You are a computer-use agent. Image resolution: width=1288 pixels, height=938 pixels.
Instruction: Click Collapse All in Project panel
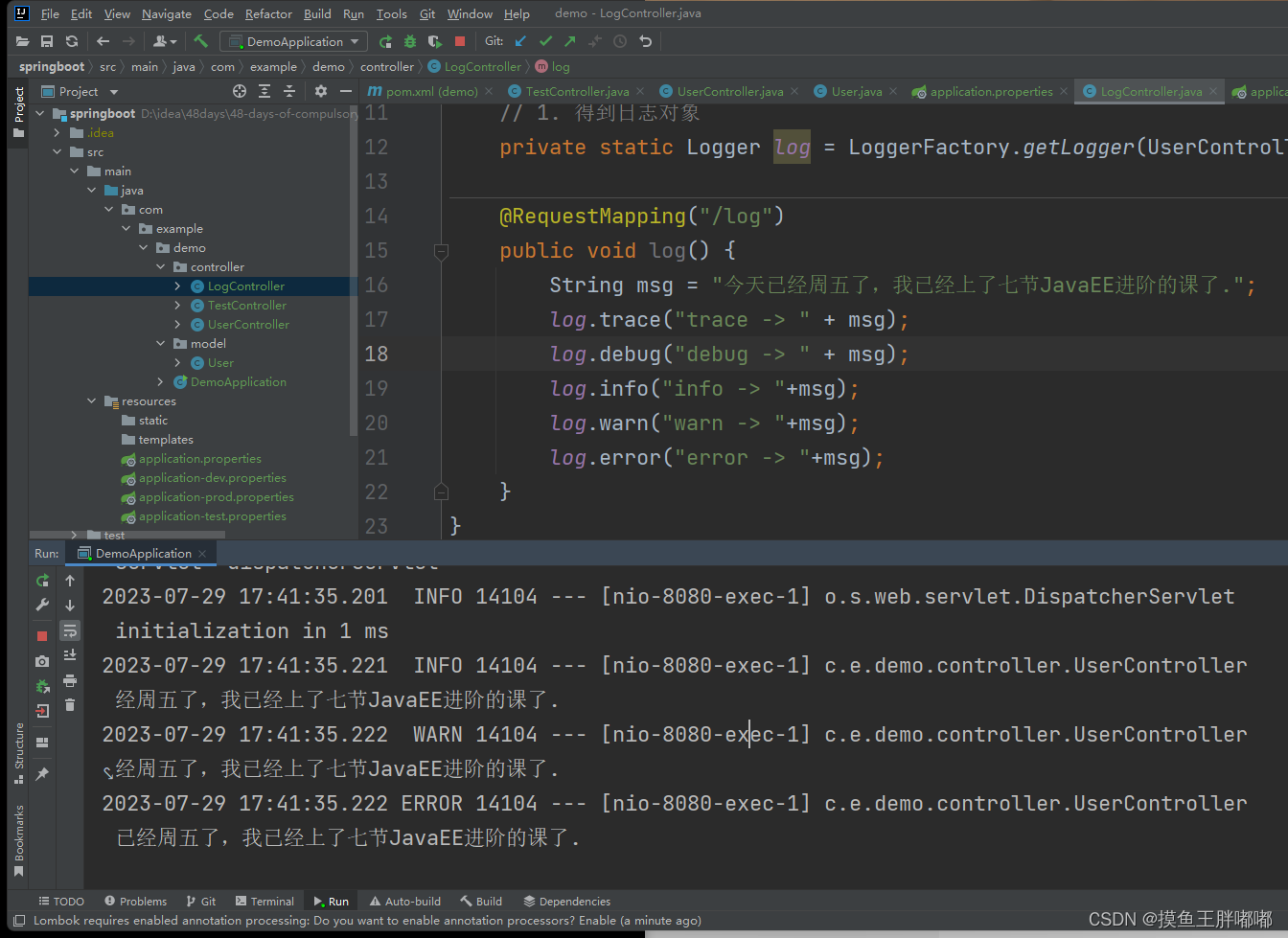click(289, 91)
